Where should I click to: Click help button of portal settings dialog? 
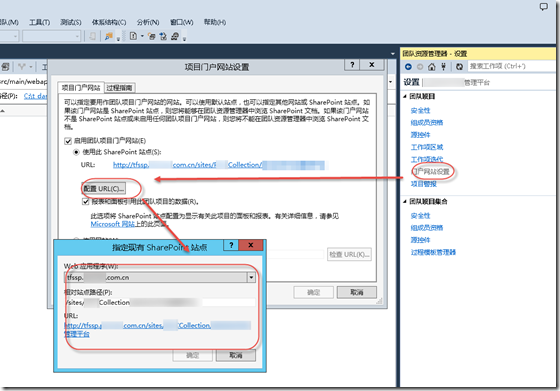352,65
